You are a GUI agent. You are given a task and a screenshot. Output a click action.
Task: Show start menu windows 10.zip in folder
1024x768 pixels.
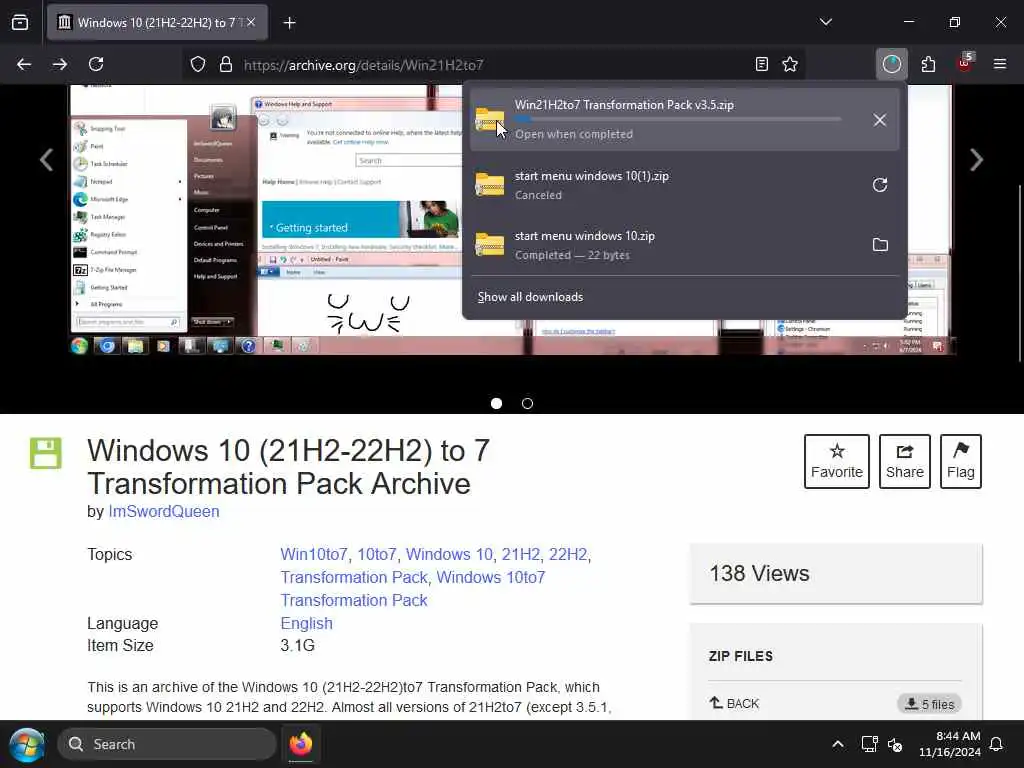(880, 245)
